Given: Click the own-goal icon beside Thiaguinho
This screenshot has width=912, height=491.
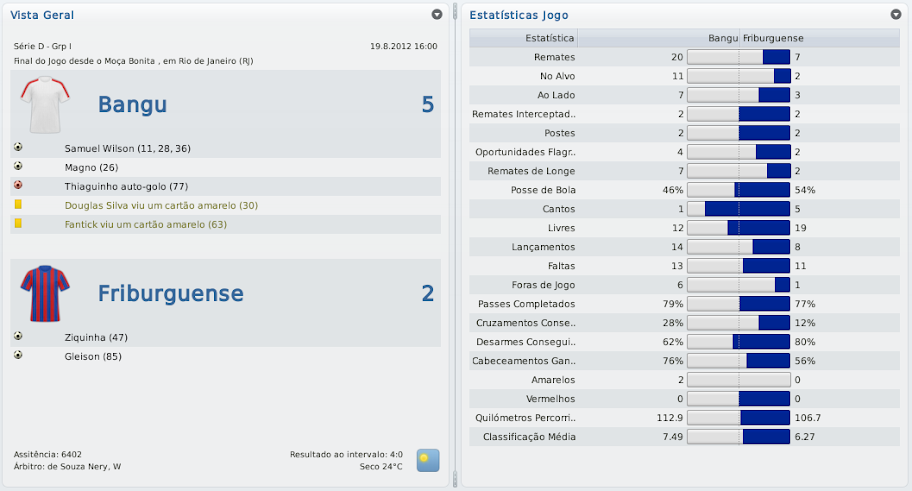Looking at the screenshot, I should (x=18, y=186).
